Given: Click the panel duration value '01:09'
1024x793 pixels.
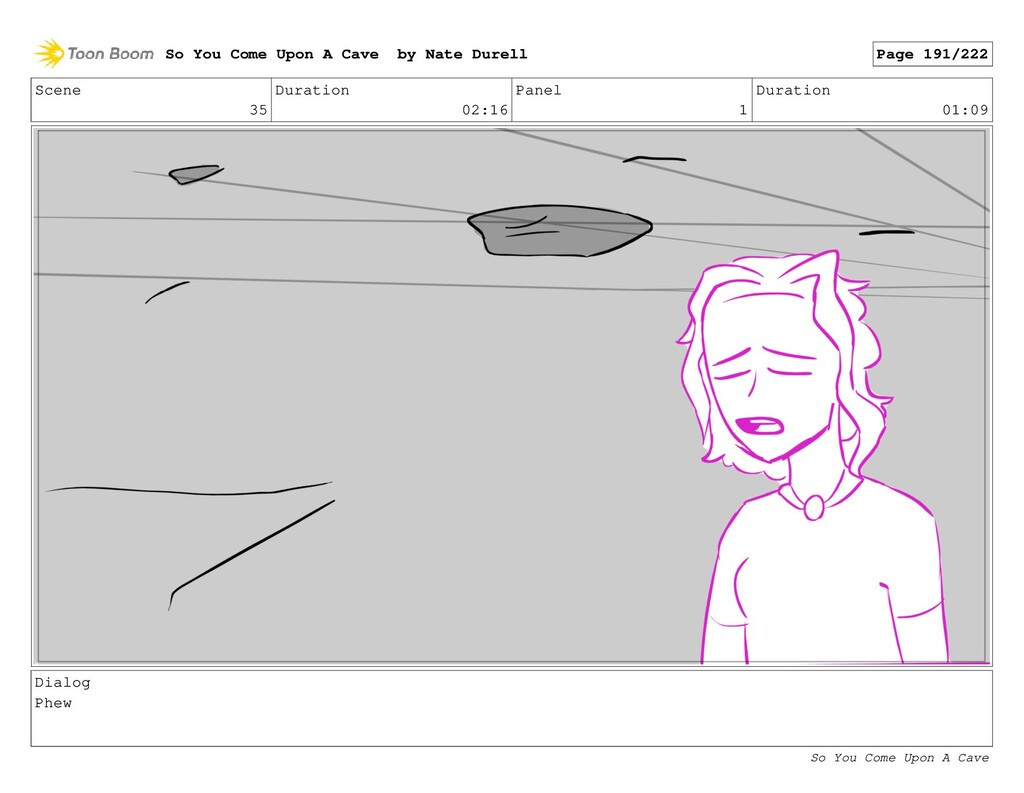Looking at the screenshot, I should pyautogui.click(x=965, y=110).
